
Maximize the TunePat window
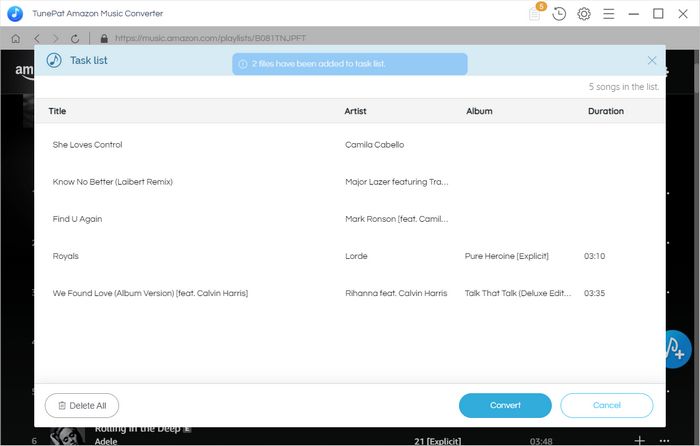pyautogui.click(x=658, y=14)
